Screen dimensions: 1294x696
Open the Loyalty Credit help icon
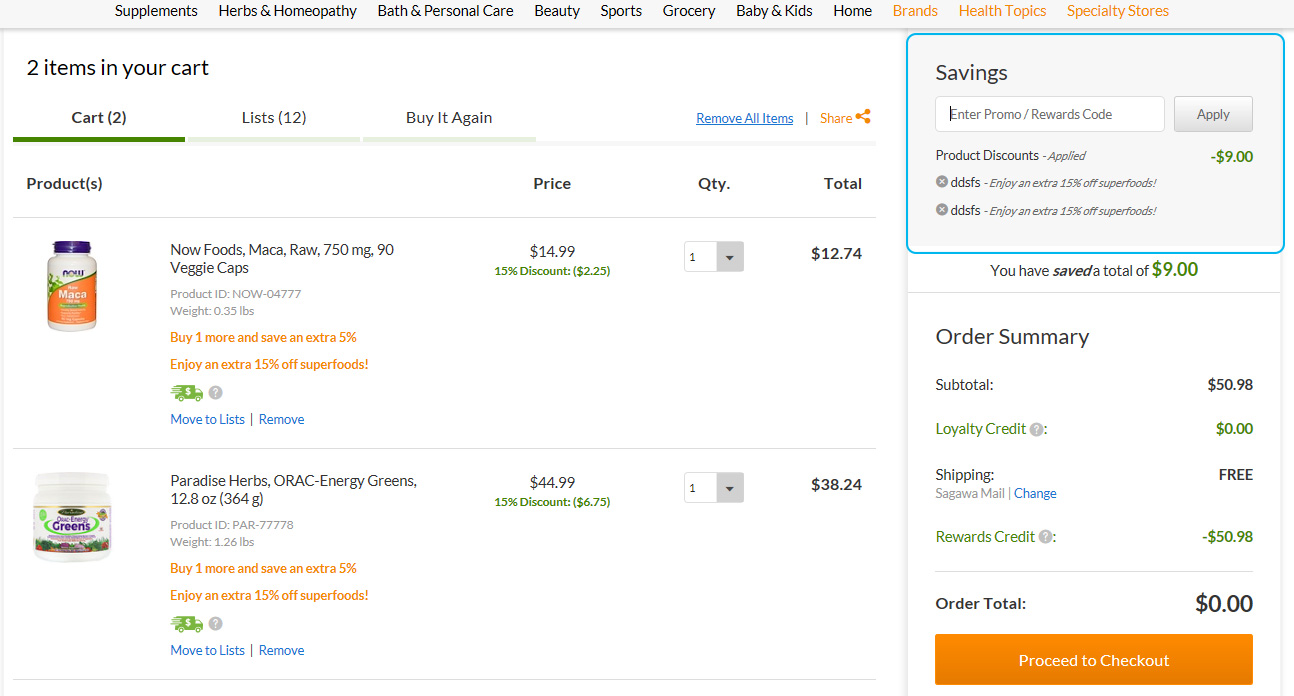[1037, 430]
